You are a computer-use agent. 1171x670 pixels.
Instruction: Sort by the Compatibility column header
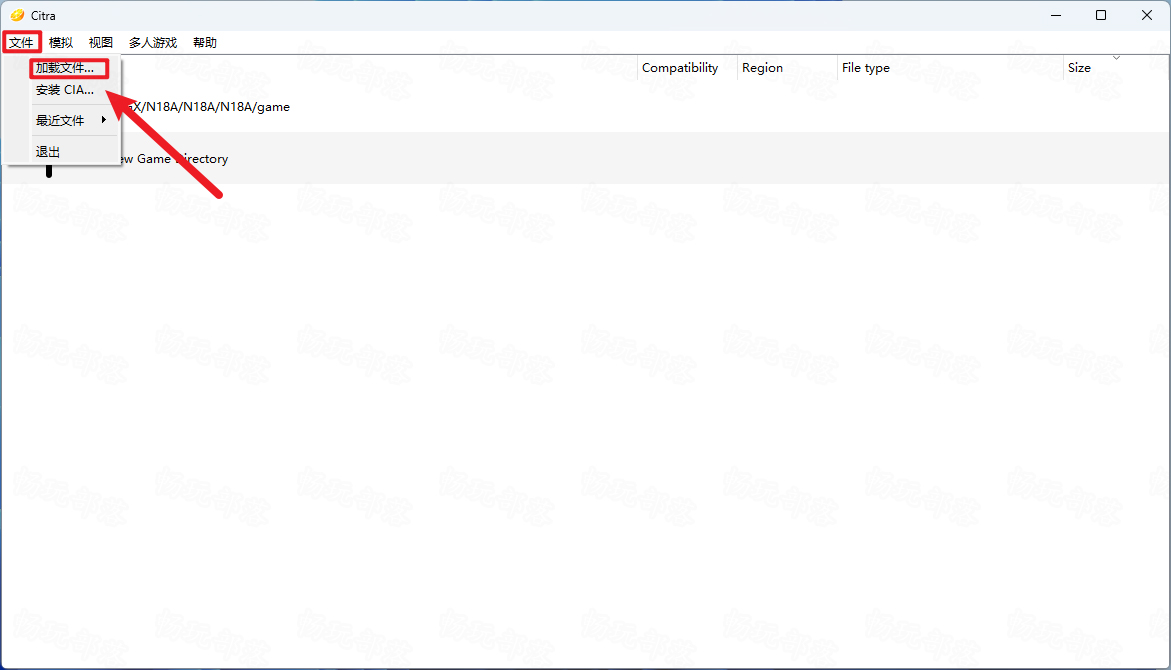pos(680,68)
